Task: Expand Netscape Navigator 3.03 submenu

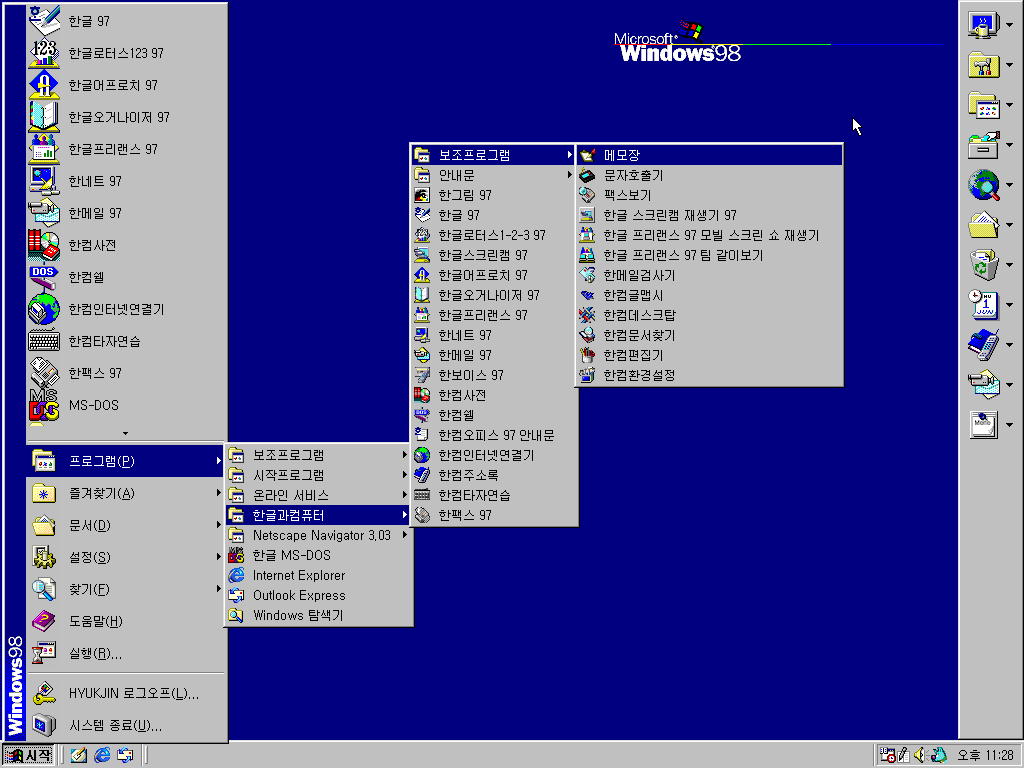Action: [319, 536]
